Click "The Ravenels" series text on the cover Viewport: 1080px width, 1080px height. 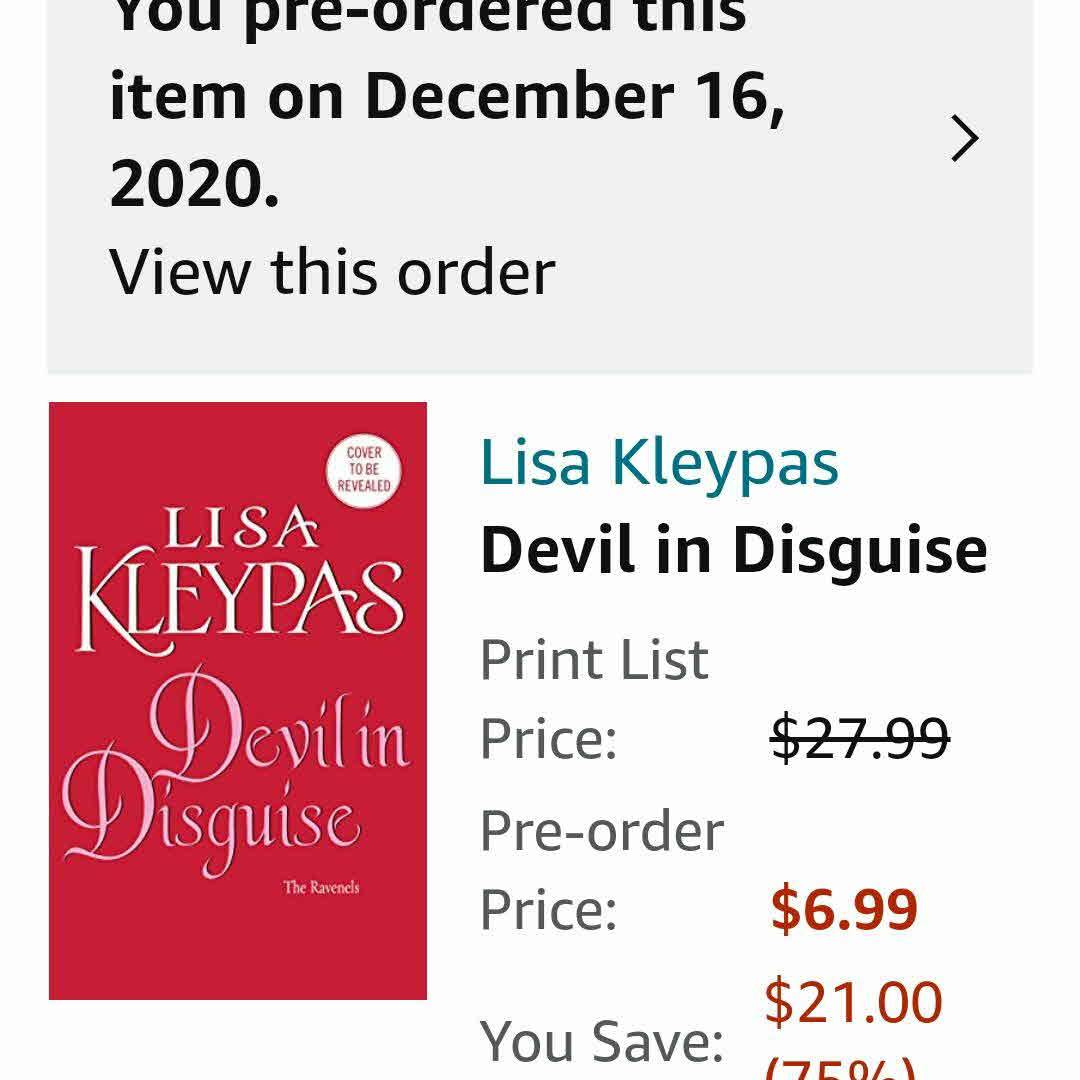pos(320,887)
